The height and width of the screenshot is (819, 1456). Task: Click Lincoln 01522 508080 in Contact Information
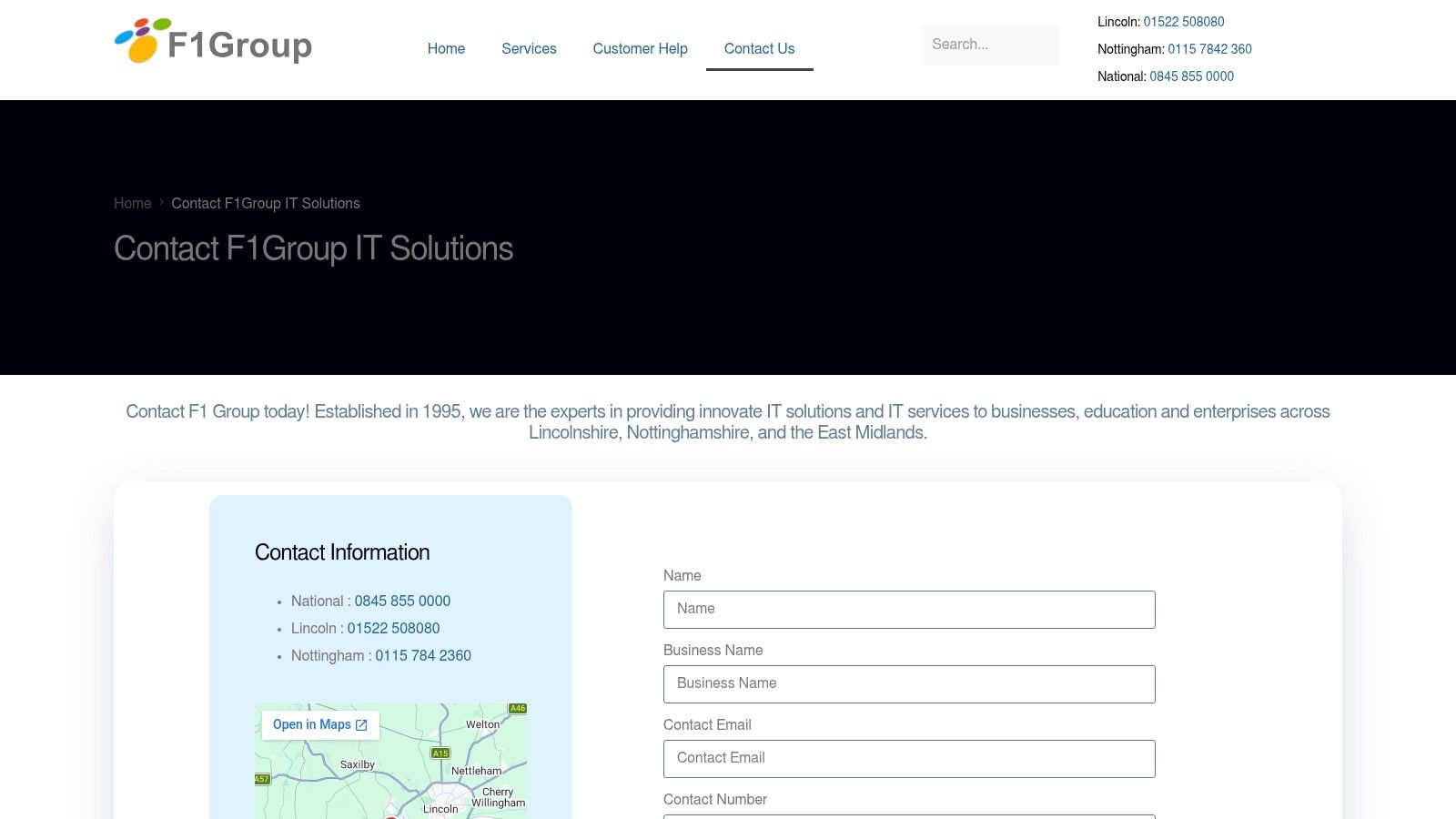393,629
